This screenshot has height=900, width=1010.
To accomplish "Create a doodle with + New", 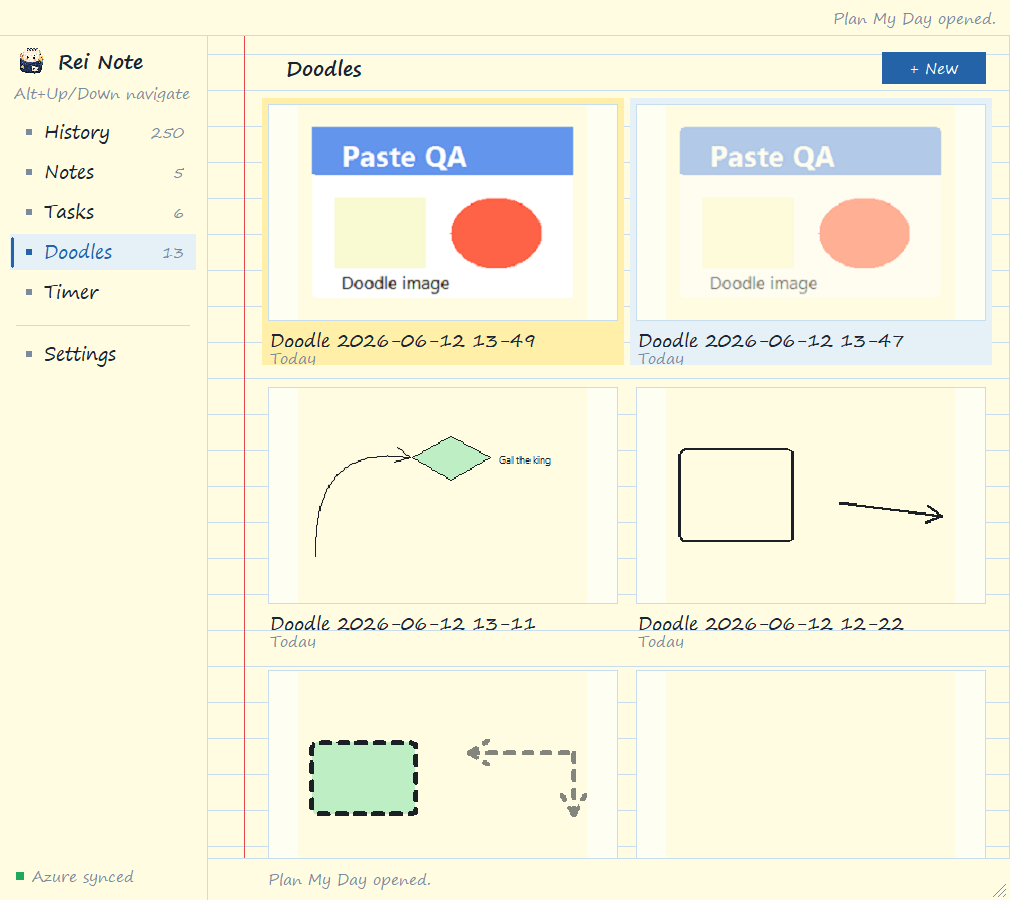I will coord(933,68).
